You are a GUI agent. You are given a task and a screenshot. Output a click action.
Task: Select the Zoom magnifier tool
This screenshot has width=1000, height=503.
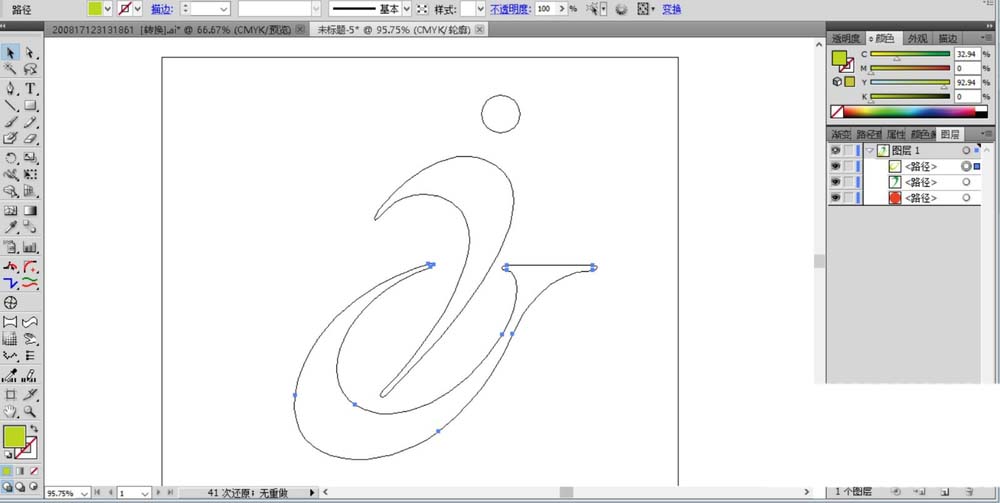click(x=29, y=411)
